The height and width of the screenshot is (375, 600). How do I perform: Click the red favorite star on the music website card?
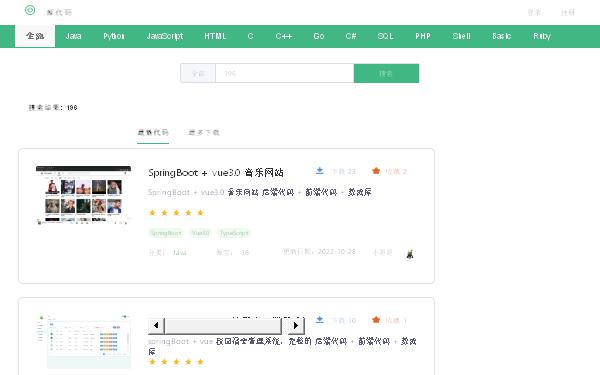tap(376, 171)
